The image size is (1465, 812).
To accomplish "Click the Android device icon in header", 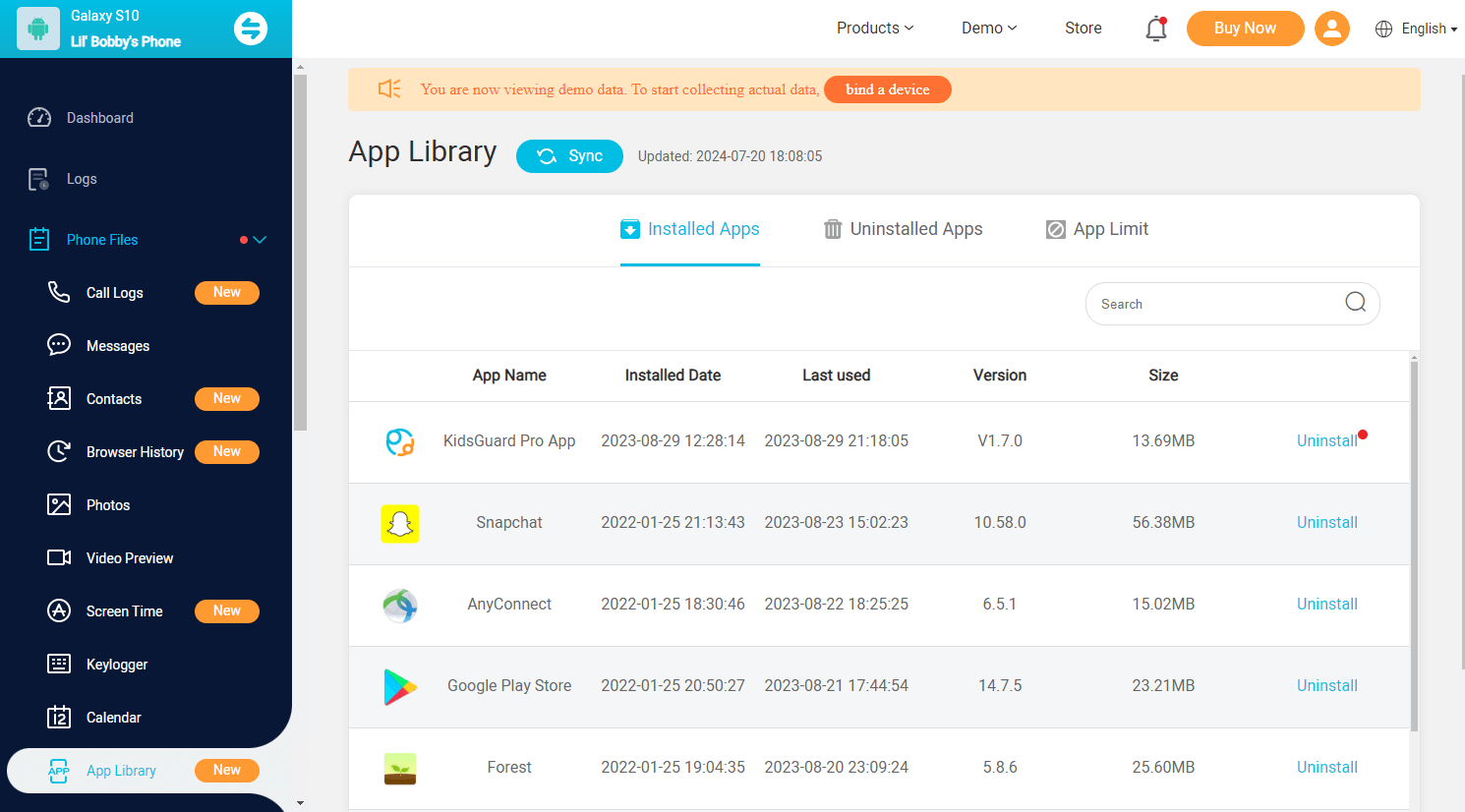I will pyautogui.click(x=38, y=29).
